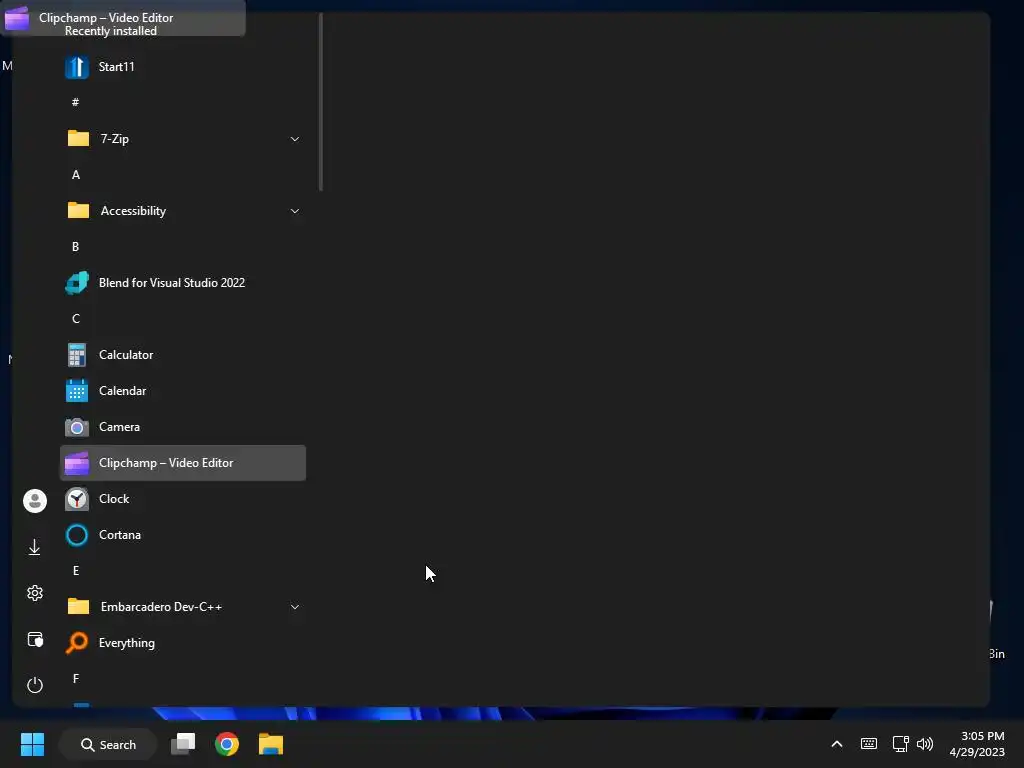The width and height of the screenshot is (1024, 768).
Task: Click the F letter header
Action: click(76, 679)
